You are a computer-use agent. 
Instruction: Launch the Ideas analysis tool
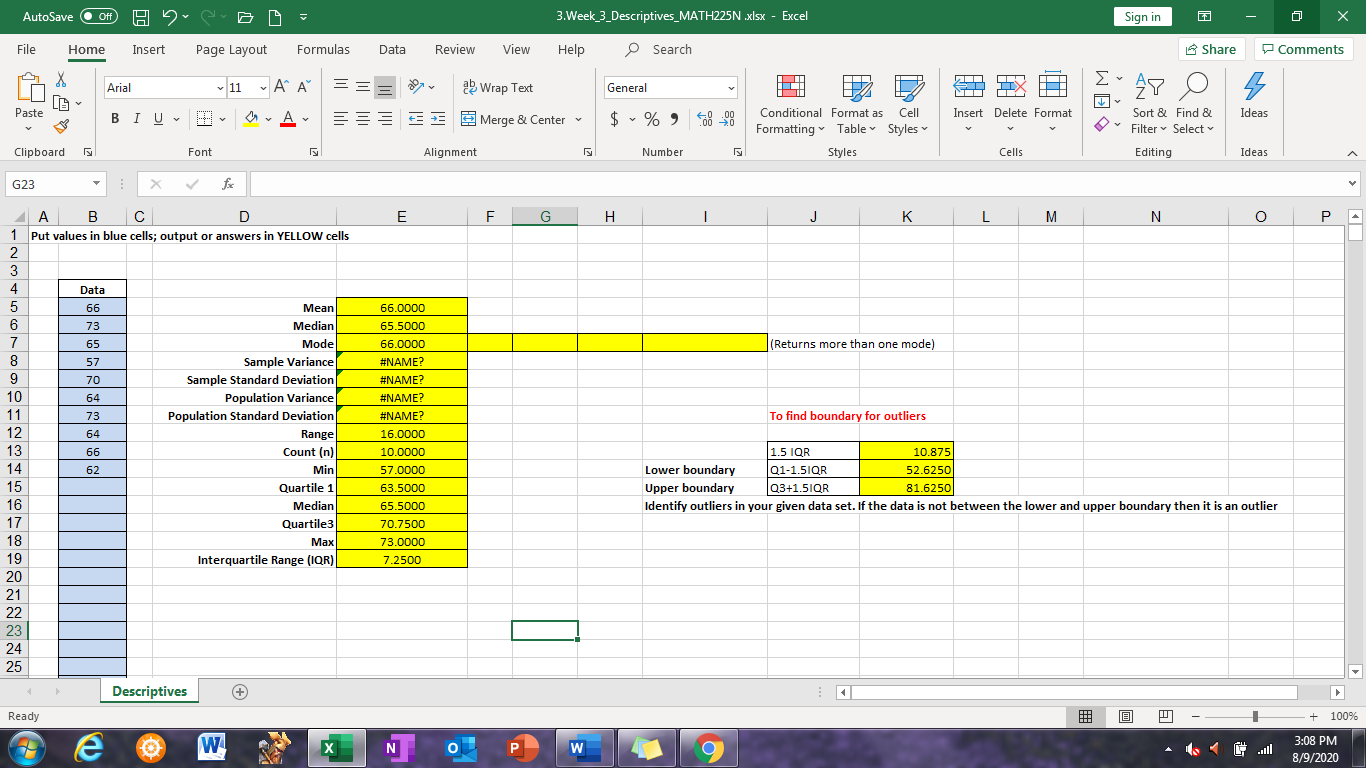click(x=1253, y=104)
